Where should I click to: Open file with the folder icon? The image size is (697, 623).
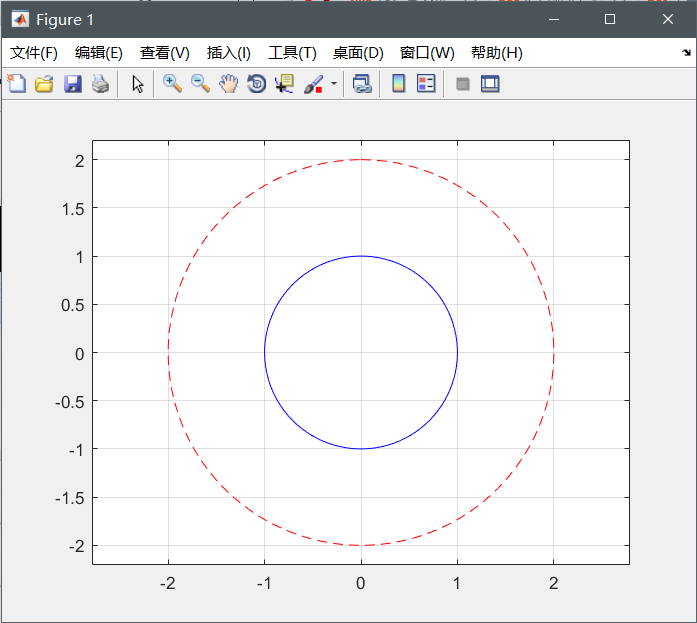pyautogui.click(x=44, y=84)
